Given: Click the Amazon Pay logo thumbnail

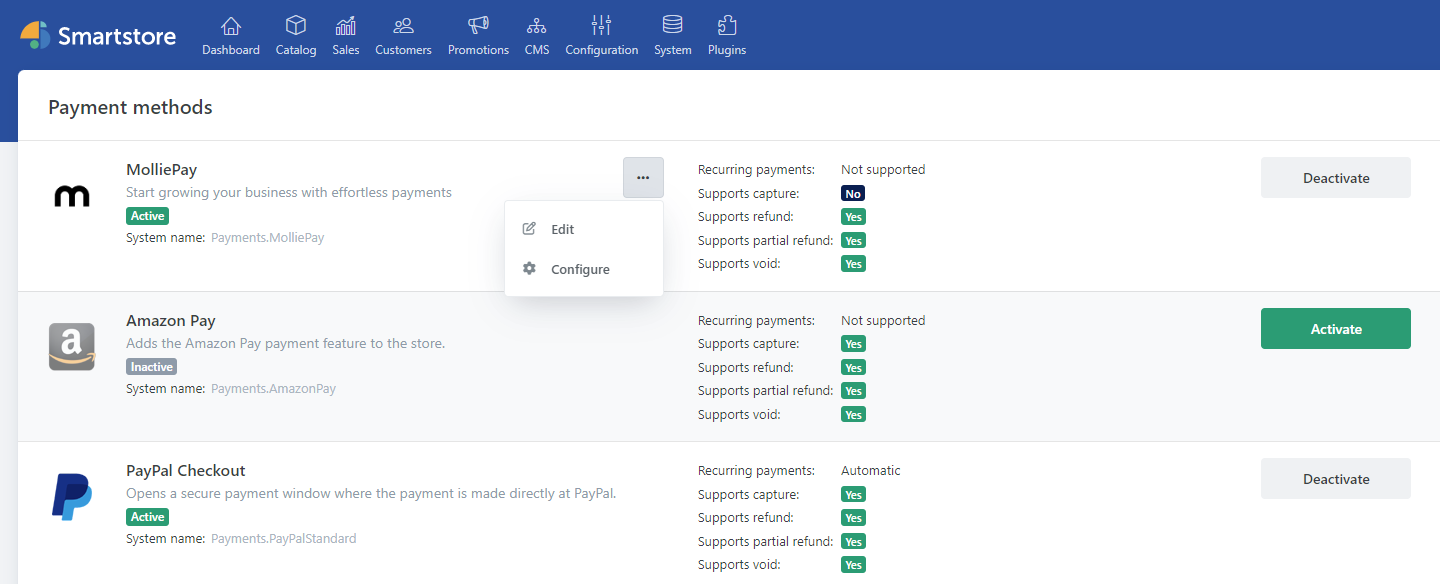Looking at the screenshot, I should [x=72, y=347].
